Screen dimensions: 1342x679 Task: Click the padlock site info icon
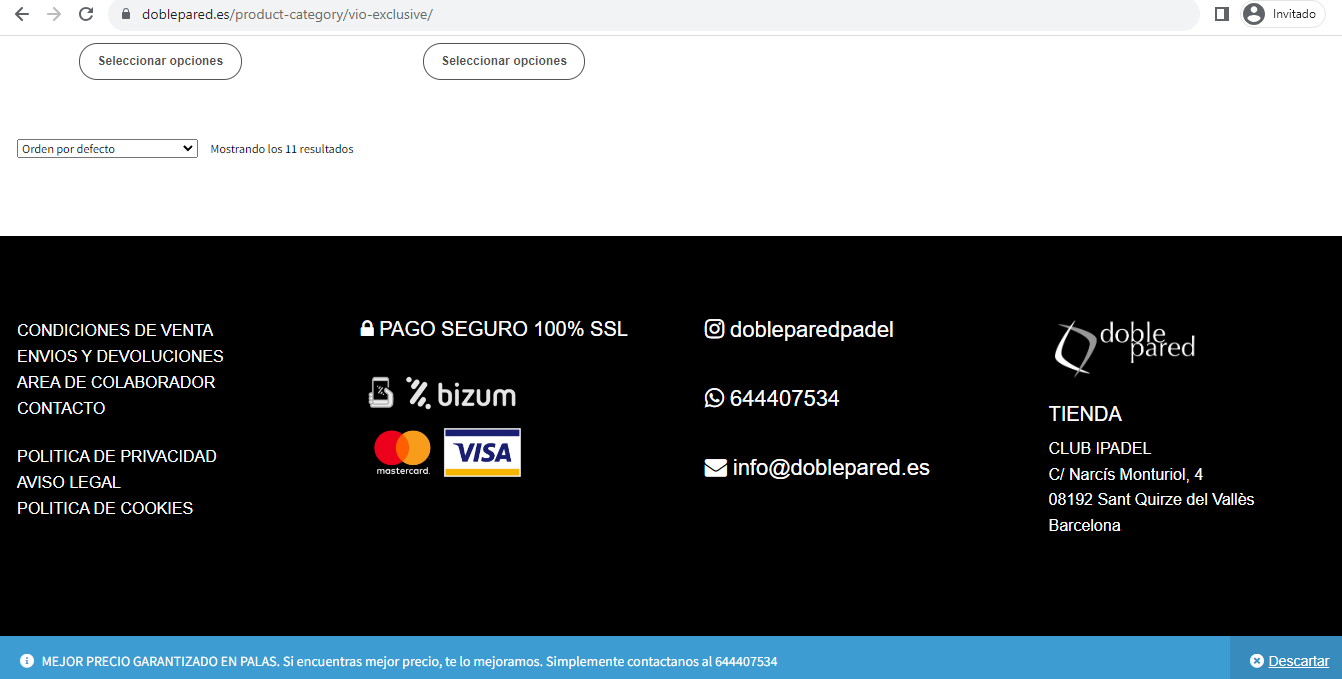[126, 14]
